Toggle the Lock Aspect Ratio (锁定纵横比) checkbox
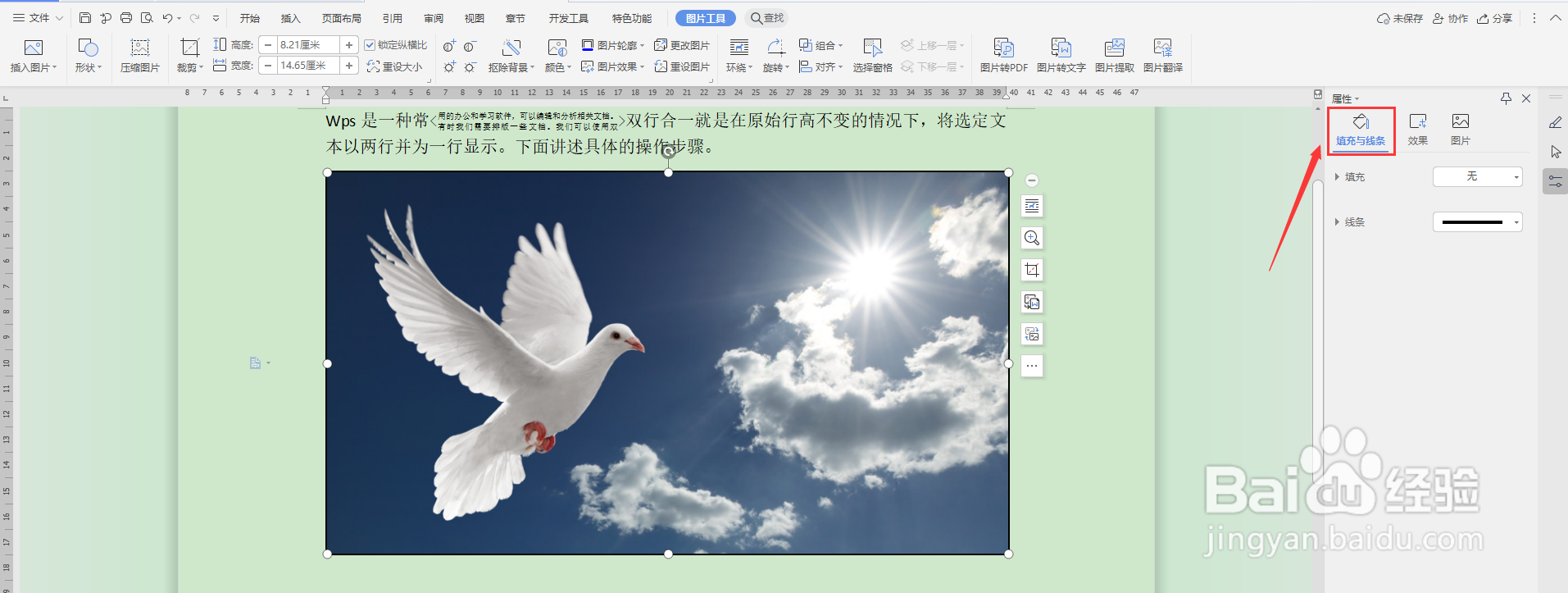 [370, 45]
